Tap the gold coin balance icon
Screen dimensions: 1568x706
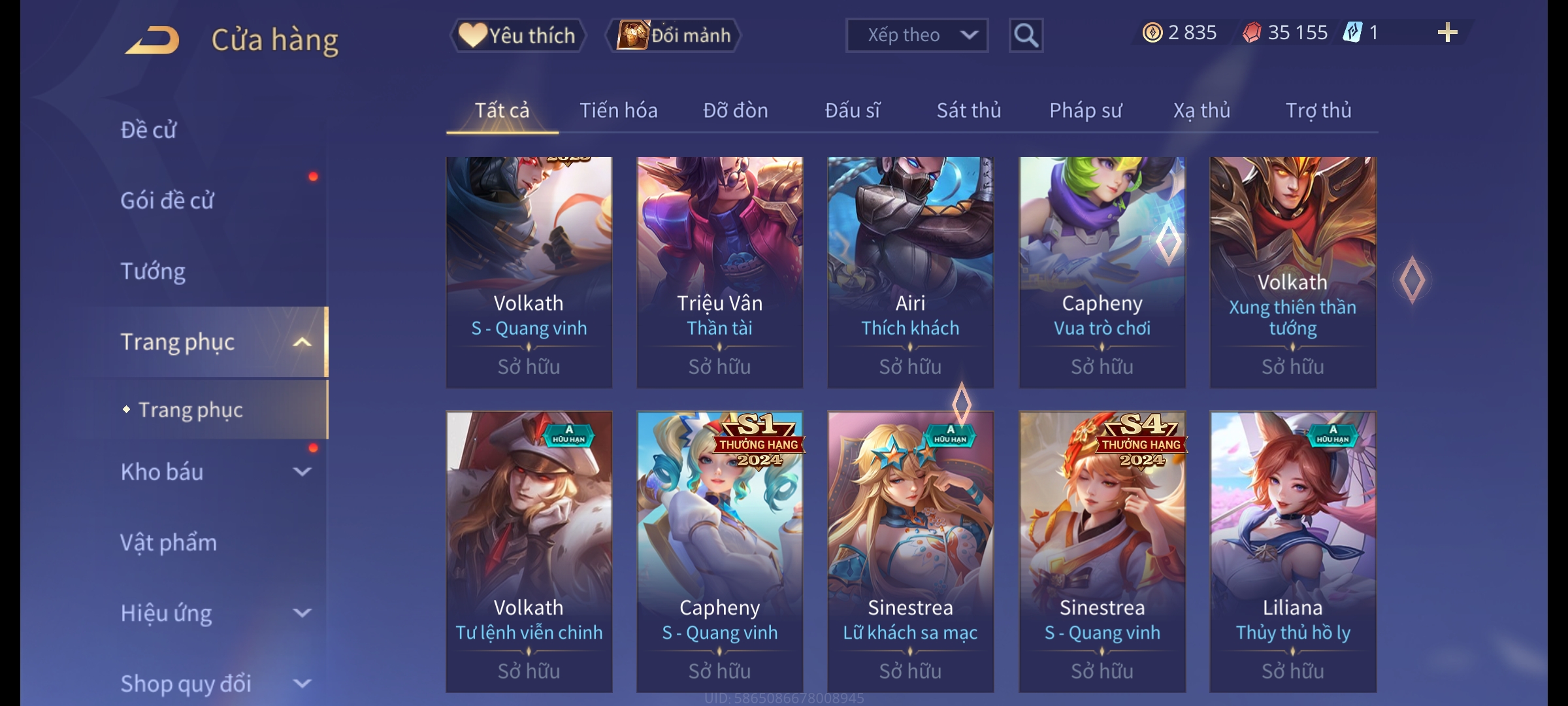[1152, 33]
